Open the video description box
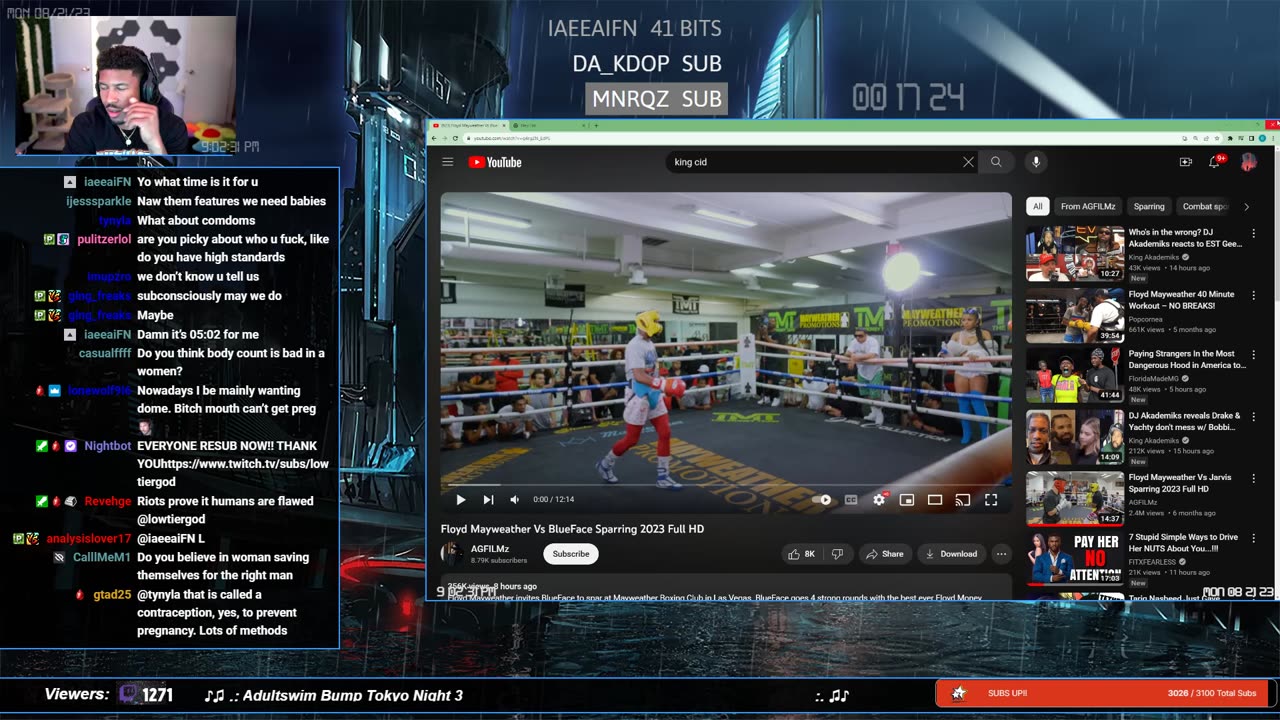The image size is (1280, 720). (726, 589)
